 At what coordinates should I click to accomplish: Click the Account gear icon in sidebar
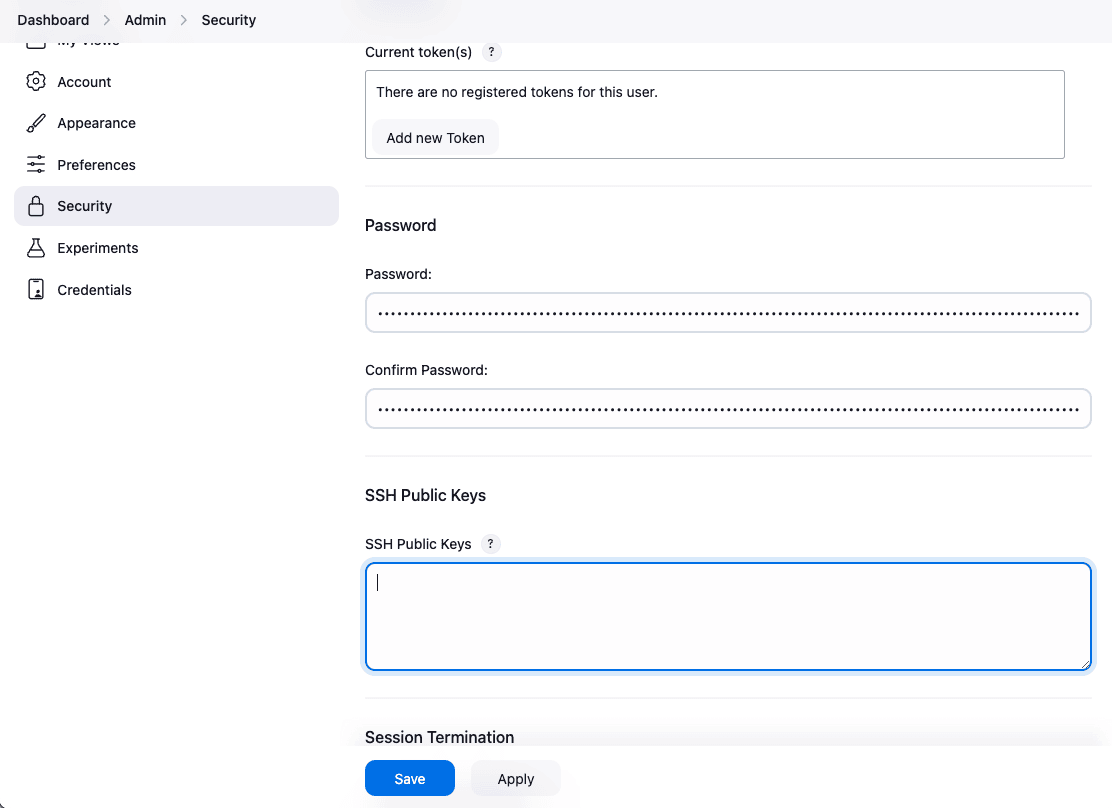36,82
